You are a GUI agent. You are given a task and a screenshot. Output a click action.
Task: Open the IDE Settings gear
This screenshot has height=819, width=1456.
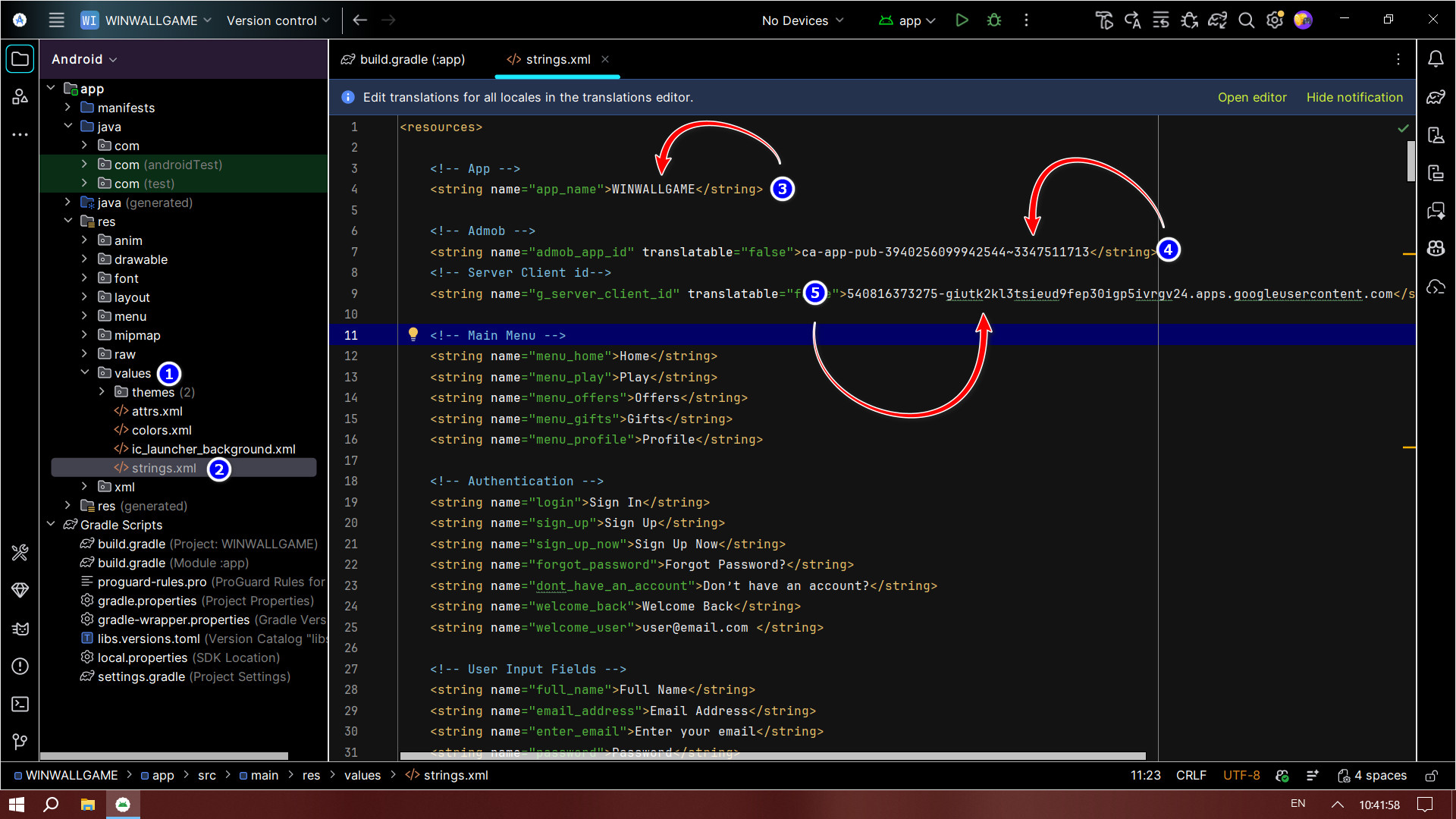pos(1274,20)
